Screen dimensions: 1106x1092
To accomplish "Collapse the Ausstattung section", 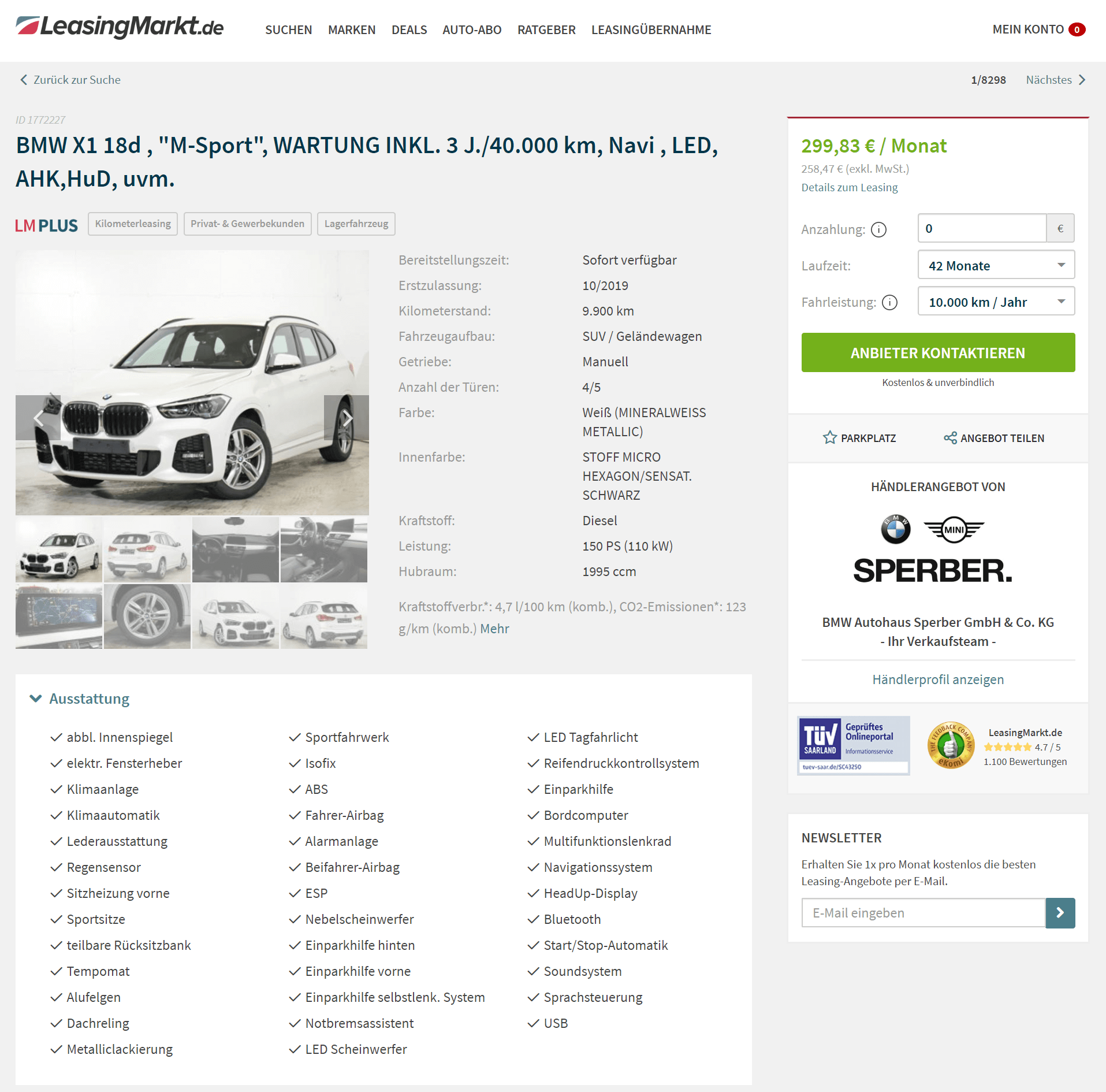I will (x=80, y=699).
